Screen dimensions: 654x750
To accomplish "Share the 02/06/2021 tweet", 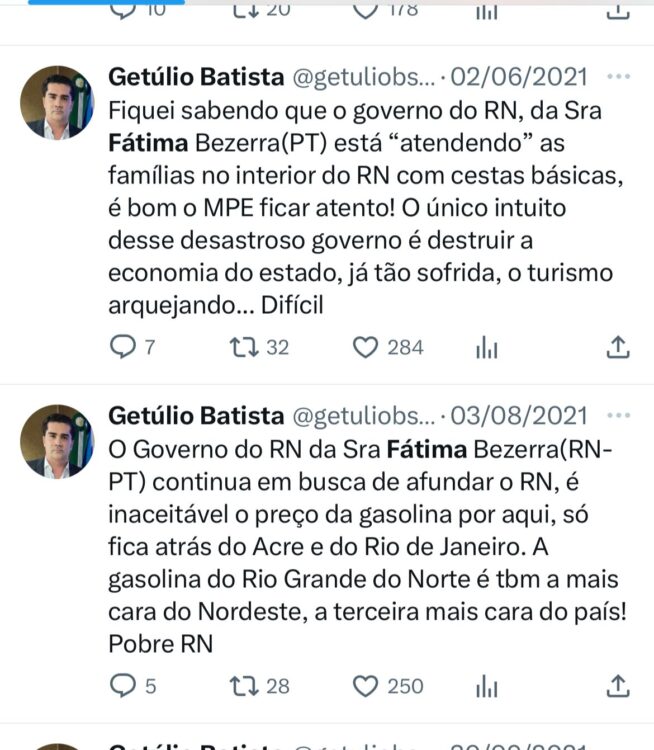I will click(x=618, y=347).
